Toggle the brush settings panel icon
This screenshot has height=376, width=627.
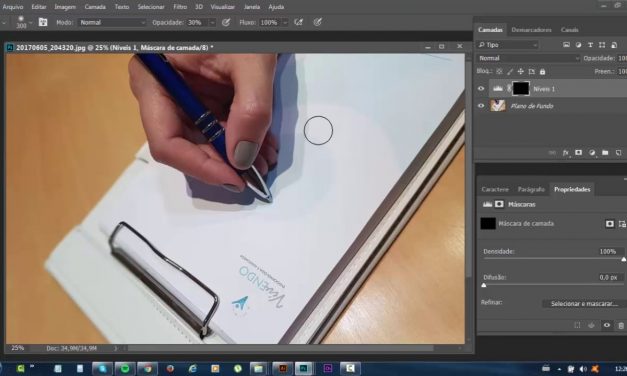tap(43, 22)
